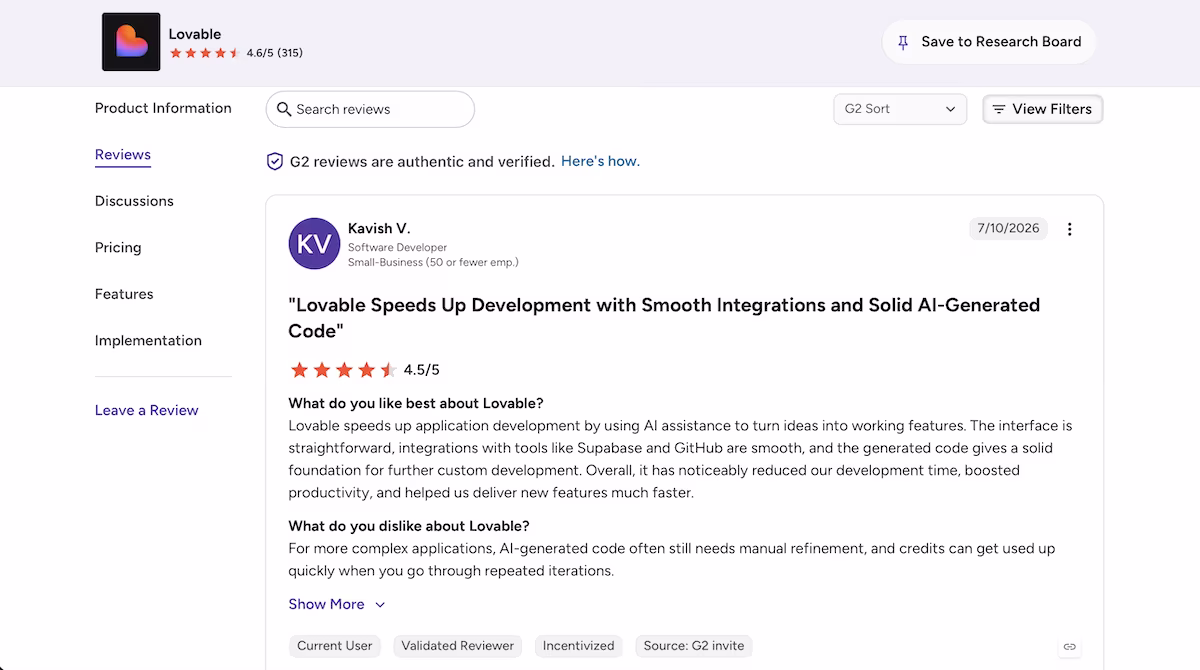Click the Lovable product logo
This screenshot has height=670, width=1200.
click(x=131, y=42)
